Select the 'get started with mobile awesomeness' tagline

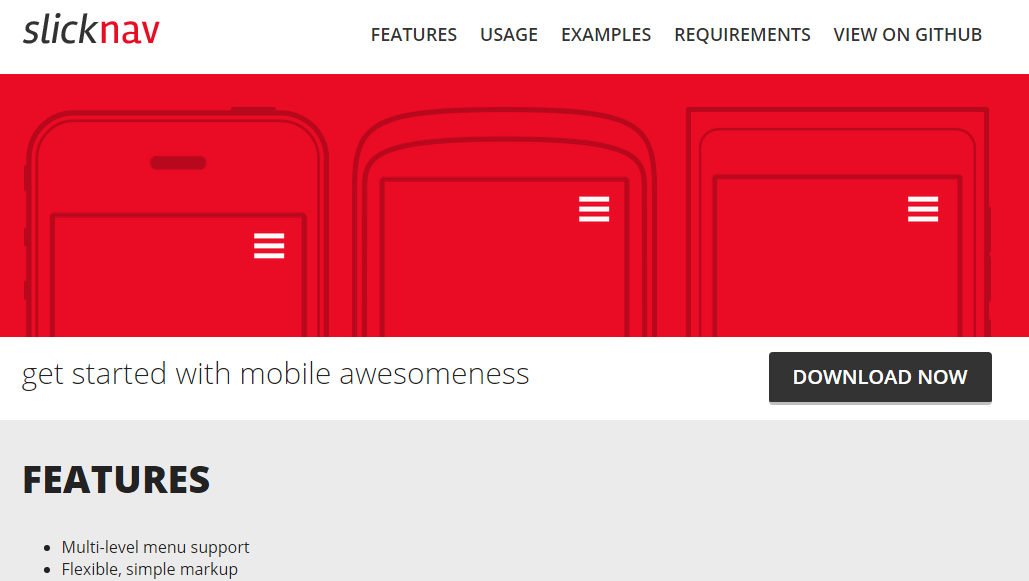click(276, 374)
